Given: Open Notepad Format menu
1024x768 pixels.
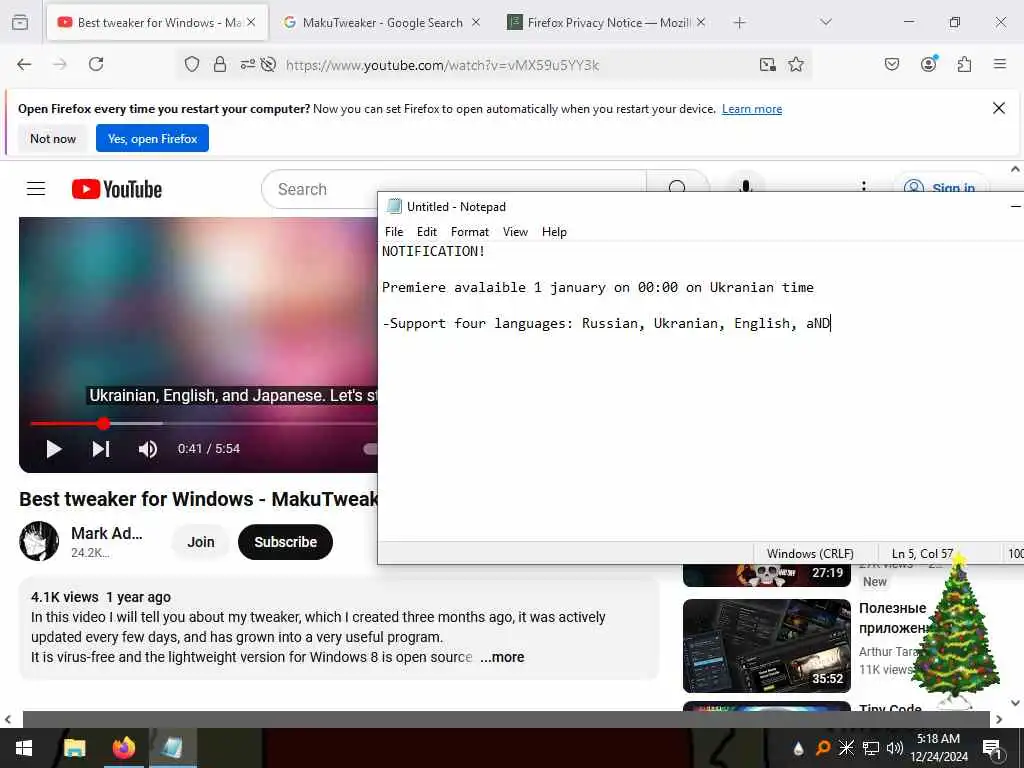Looking at the screenshot, I should click(x=470, y=232).
